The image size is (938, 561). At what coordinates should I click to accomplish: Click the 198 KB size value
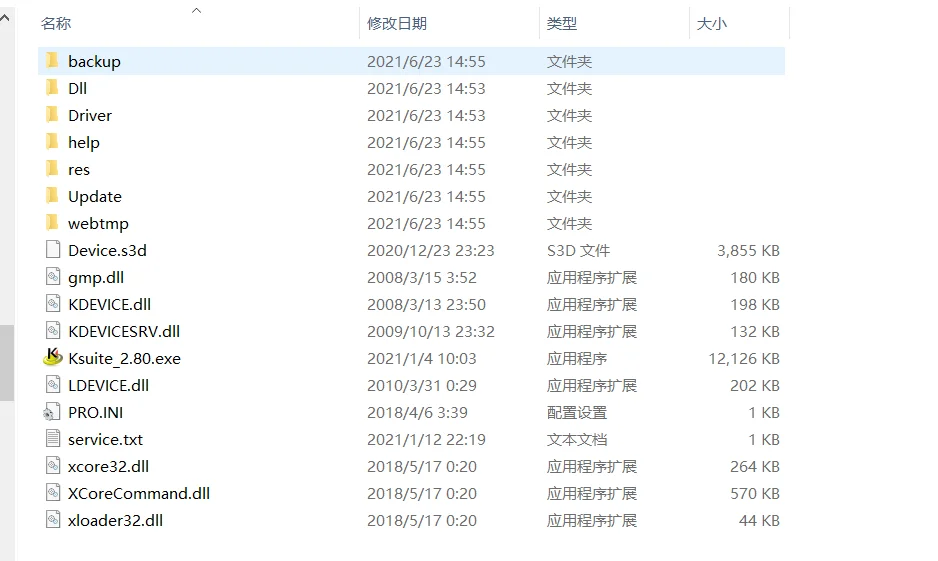pos(755,304)
